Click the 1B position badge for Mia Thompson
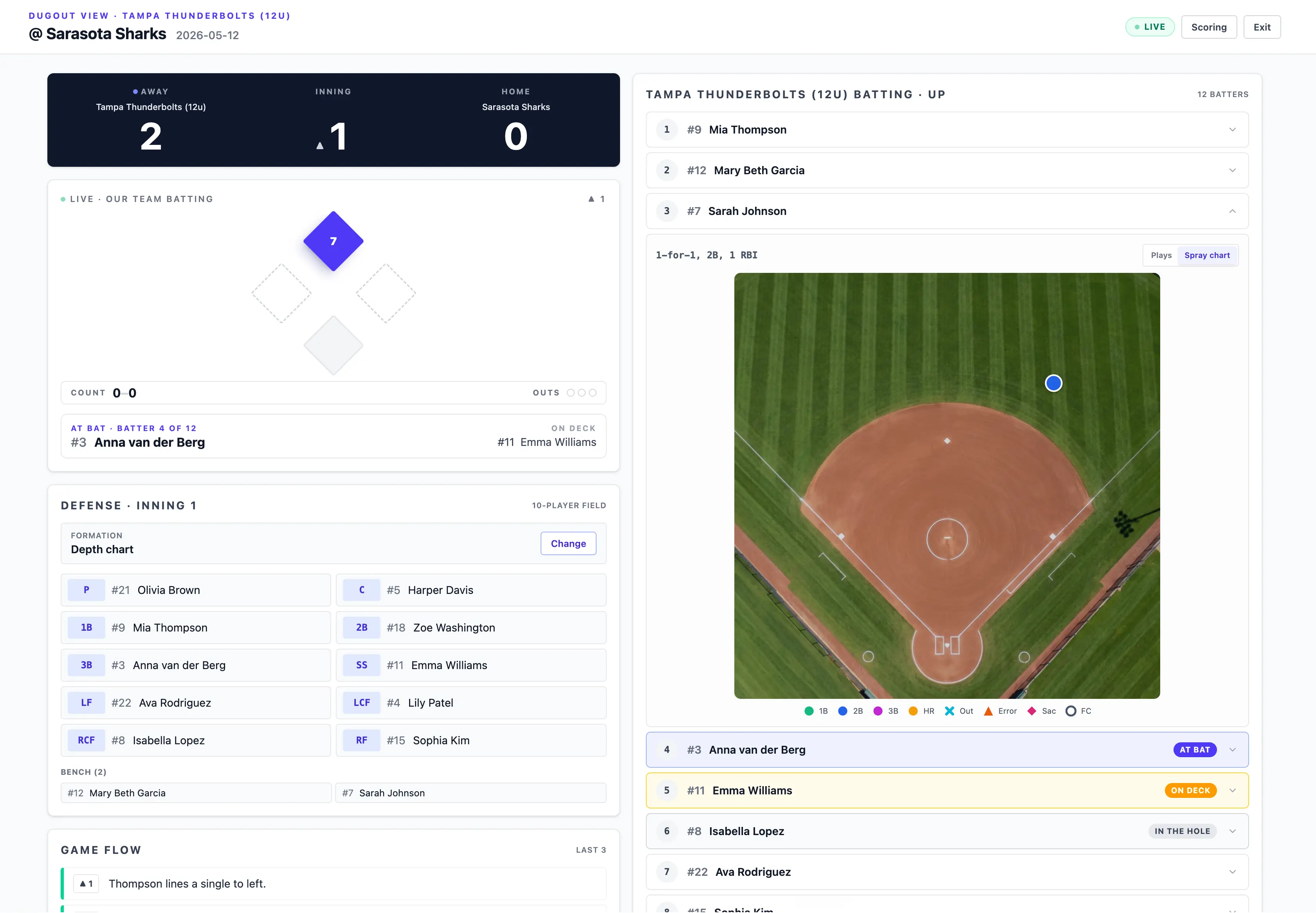The image size is (1316, 913). coord(87,628)
